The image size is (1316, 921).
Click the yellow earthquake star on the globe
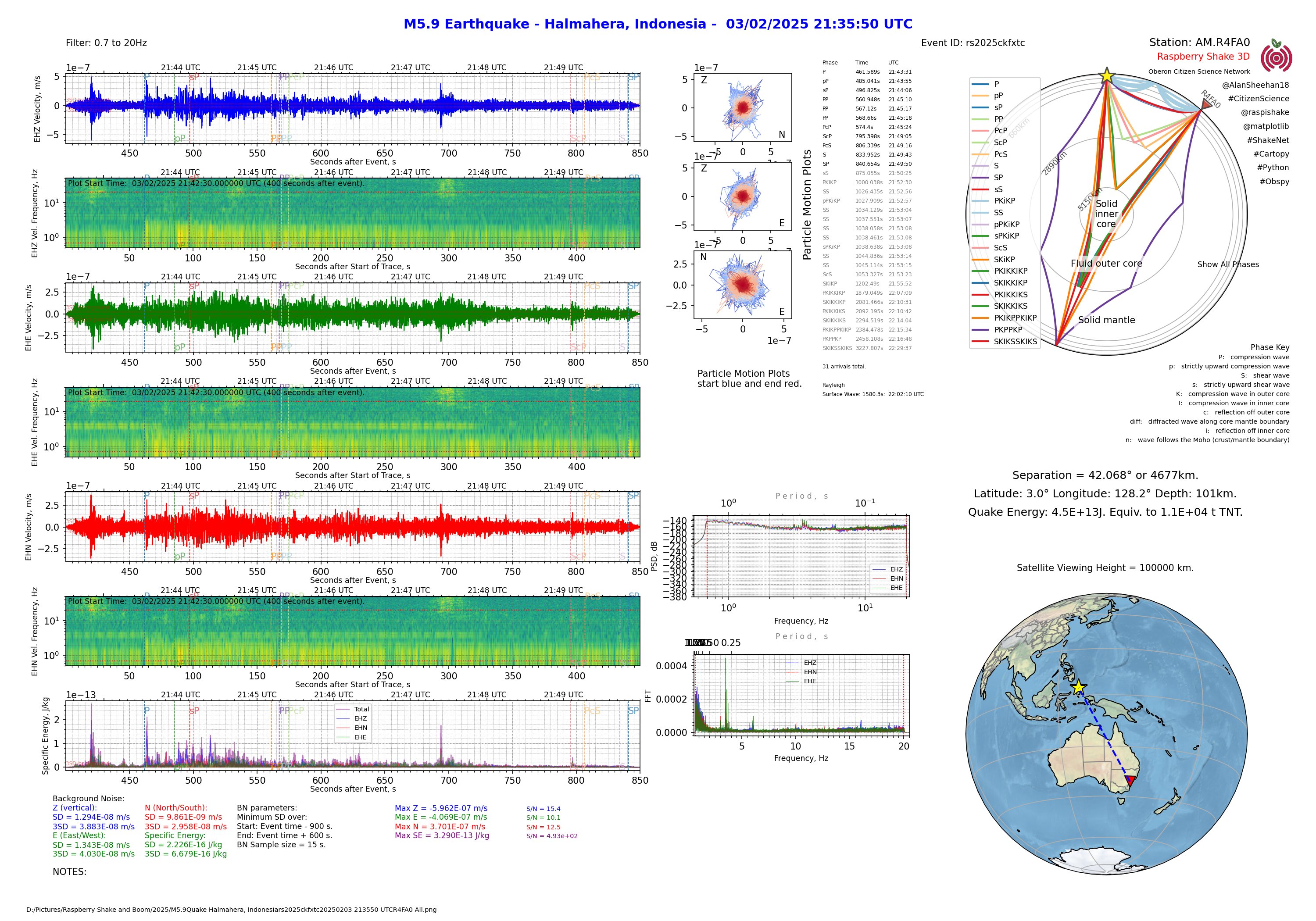coord(1078,687)
